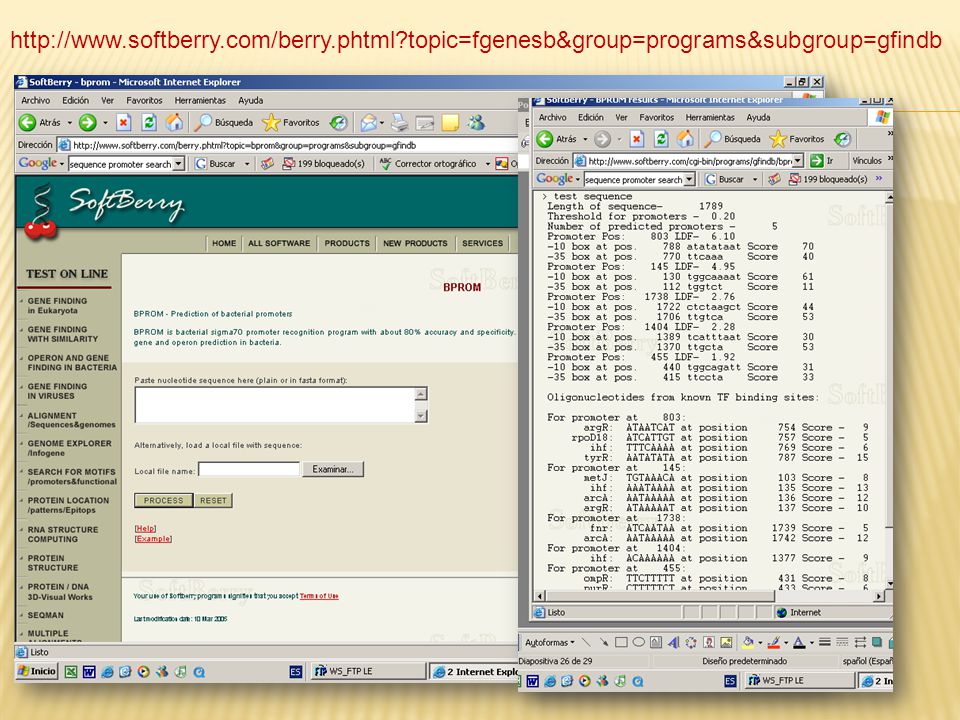Screen dimensions: 960x720
Task: Click the Examinar... browse button
Action: [x=333, y=469]
